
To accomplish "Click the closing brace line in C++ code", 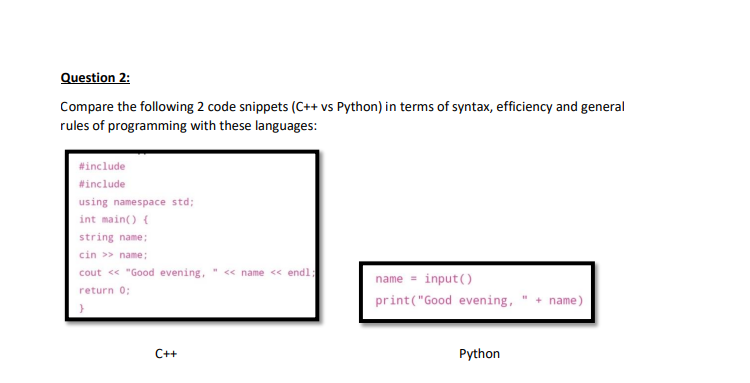I will [x=81, y=308].
